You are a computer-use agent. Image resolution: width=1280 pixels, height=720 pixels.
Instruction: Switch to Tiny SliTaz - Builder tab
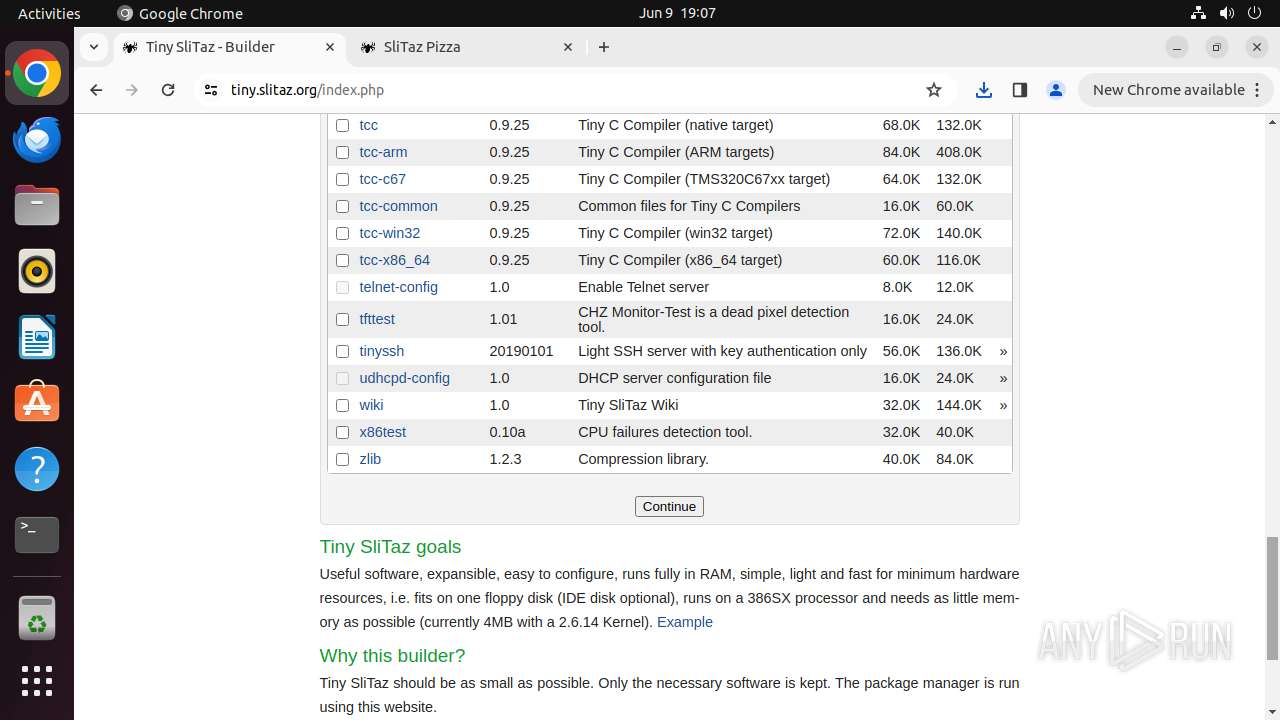(230, 47)
